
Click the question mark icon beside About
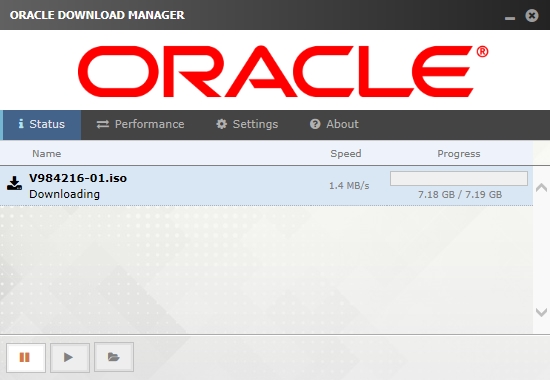tap(315, 124)
